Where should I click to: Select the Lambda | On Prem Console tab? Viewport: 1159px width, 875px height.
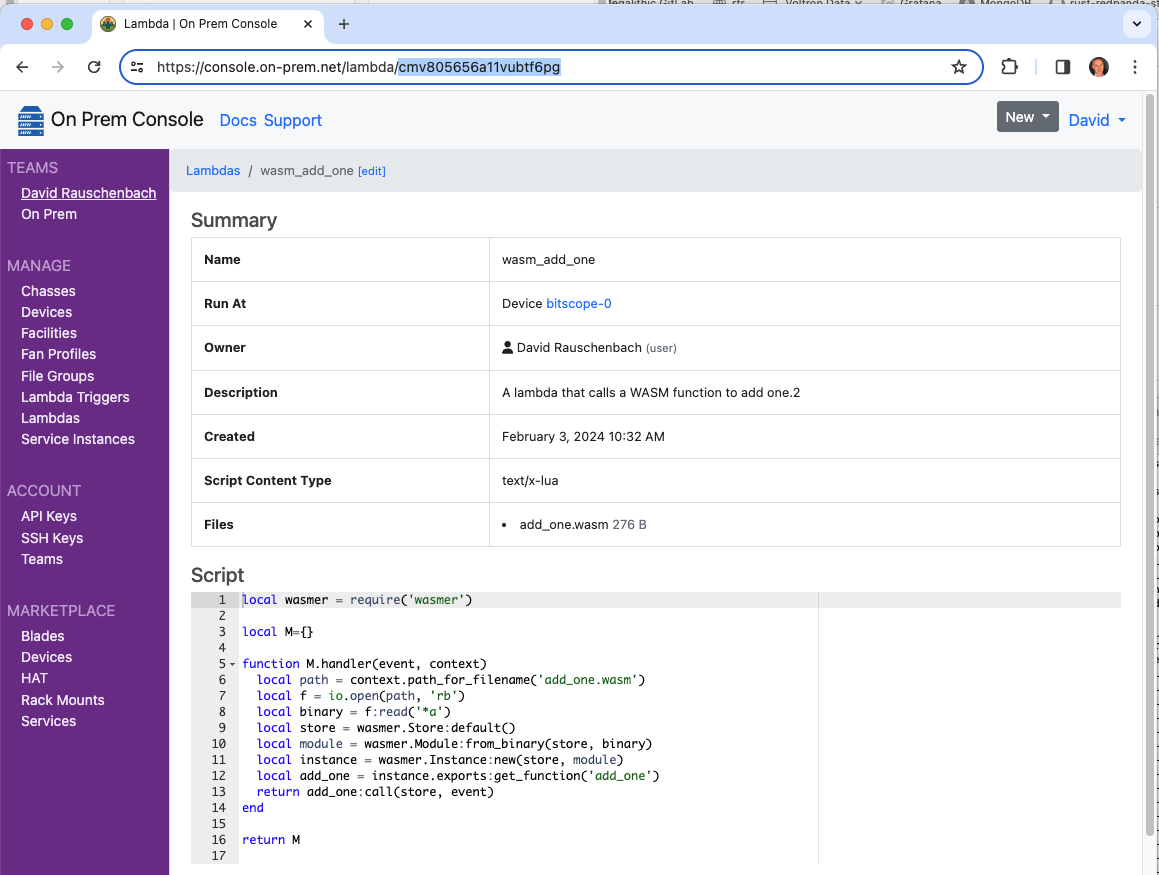[207, 24]
